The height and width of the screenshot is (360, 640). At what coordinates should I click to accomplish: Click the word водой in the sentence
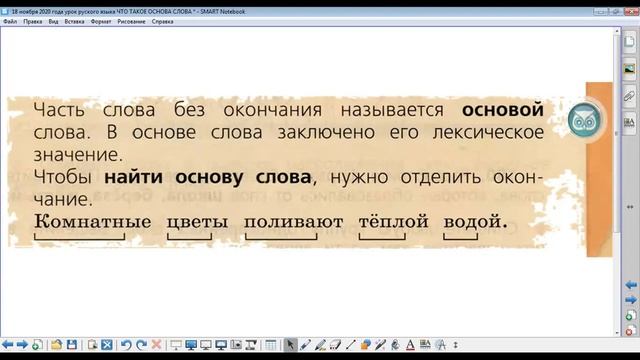coord(472,222)
